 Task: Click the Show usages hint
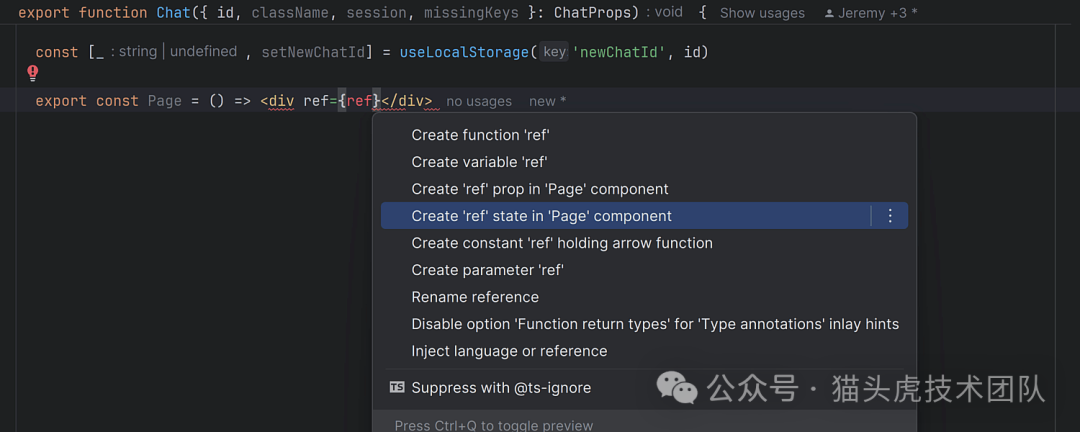762,13
